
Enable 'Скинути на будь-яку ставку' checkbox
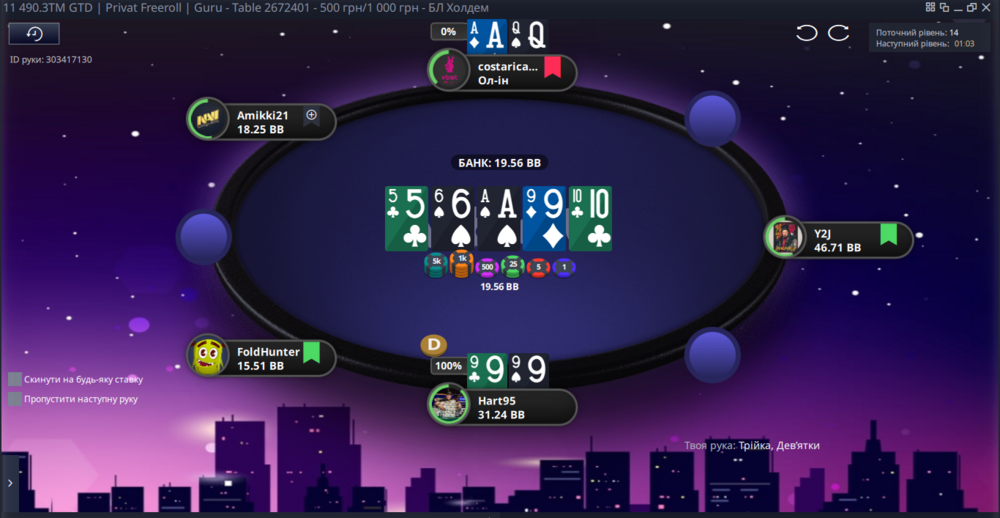(x=15, y=380)
